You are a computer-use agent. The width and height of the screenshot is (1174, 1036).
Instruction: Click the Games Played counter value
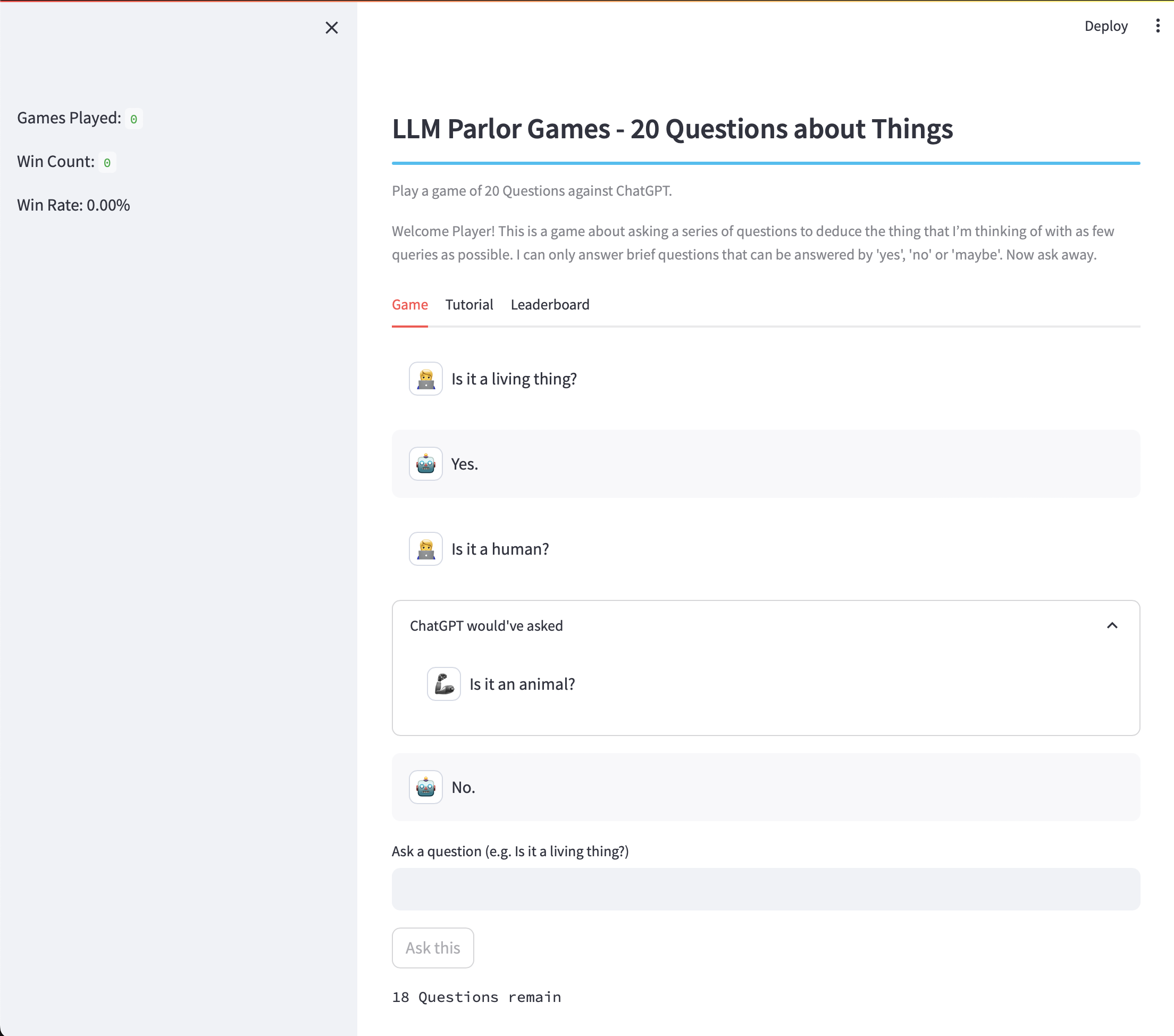tap(134, 119)
